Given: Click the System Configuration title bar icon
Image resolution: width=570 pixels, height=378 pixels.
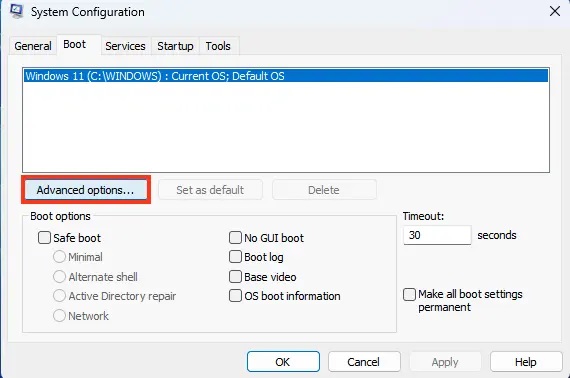Looking at the screenshot, I should [x=16, y=11].
